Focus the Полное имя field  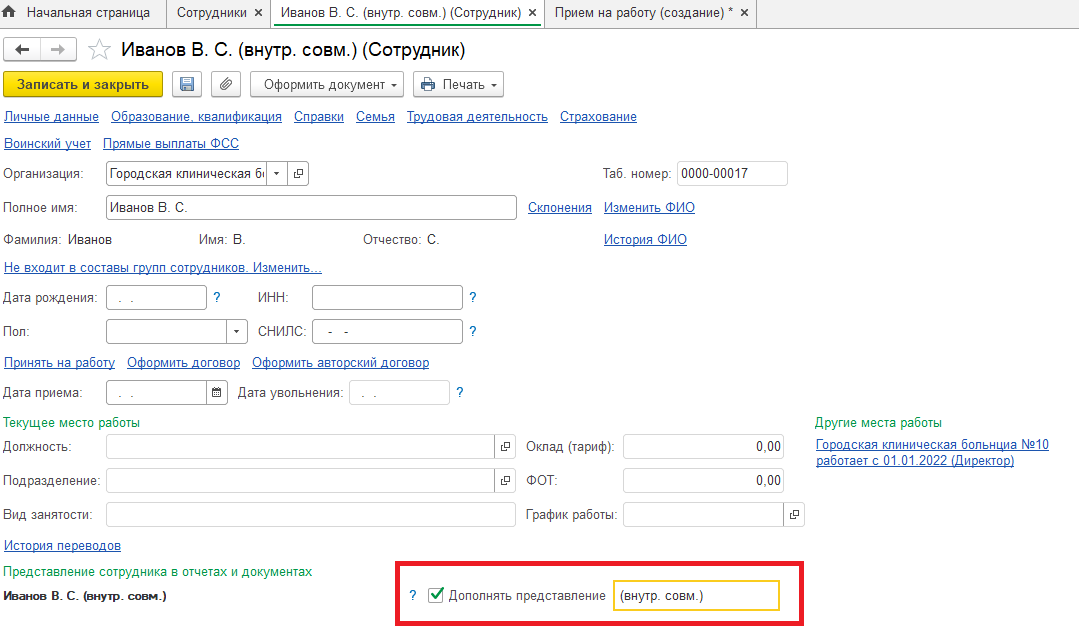click(x=311, y=207)
